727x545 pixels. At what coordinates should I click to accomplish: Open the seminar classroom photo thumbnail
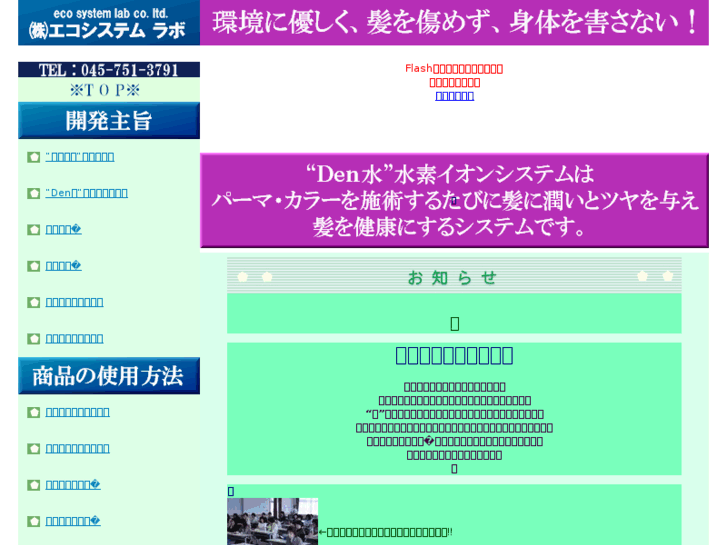click(x=273, y=521)
